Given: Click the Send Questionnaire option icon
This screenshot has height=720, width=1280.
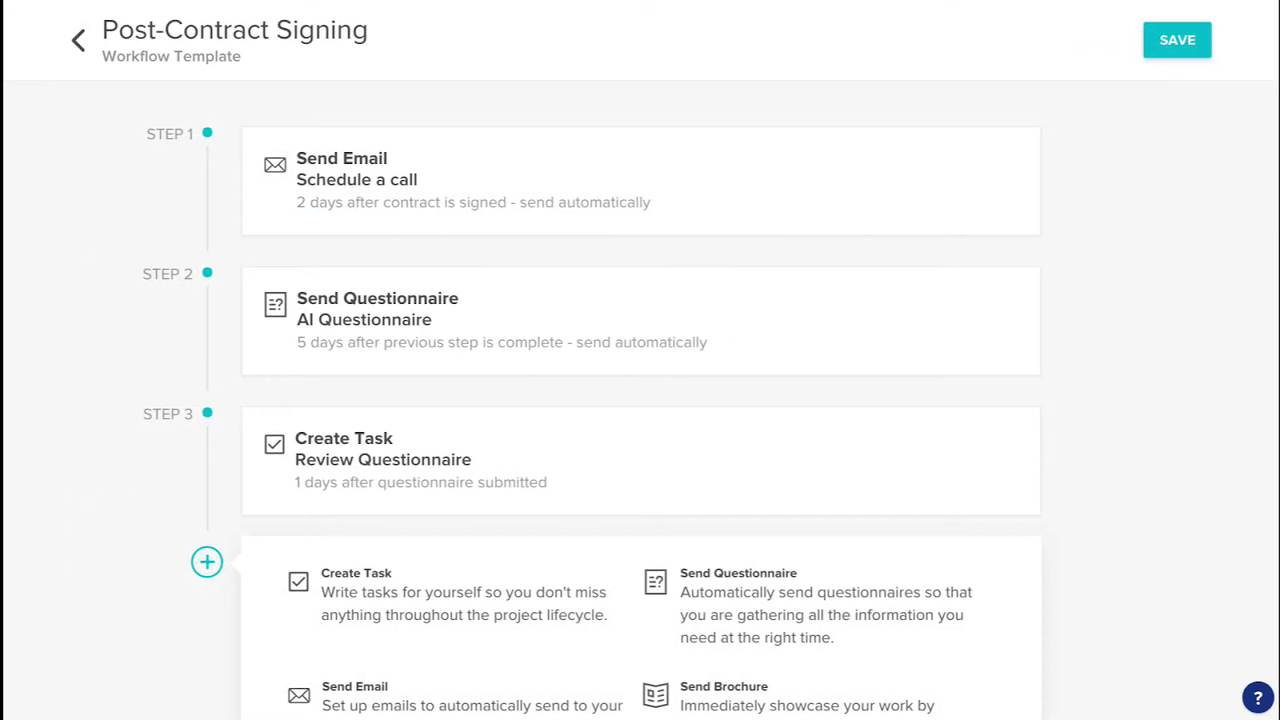Looking at the screenshot, I should pos(655,582).
